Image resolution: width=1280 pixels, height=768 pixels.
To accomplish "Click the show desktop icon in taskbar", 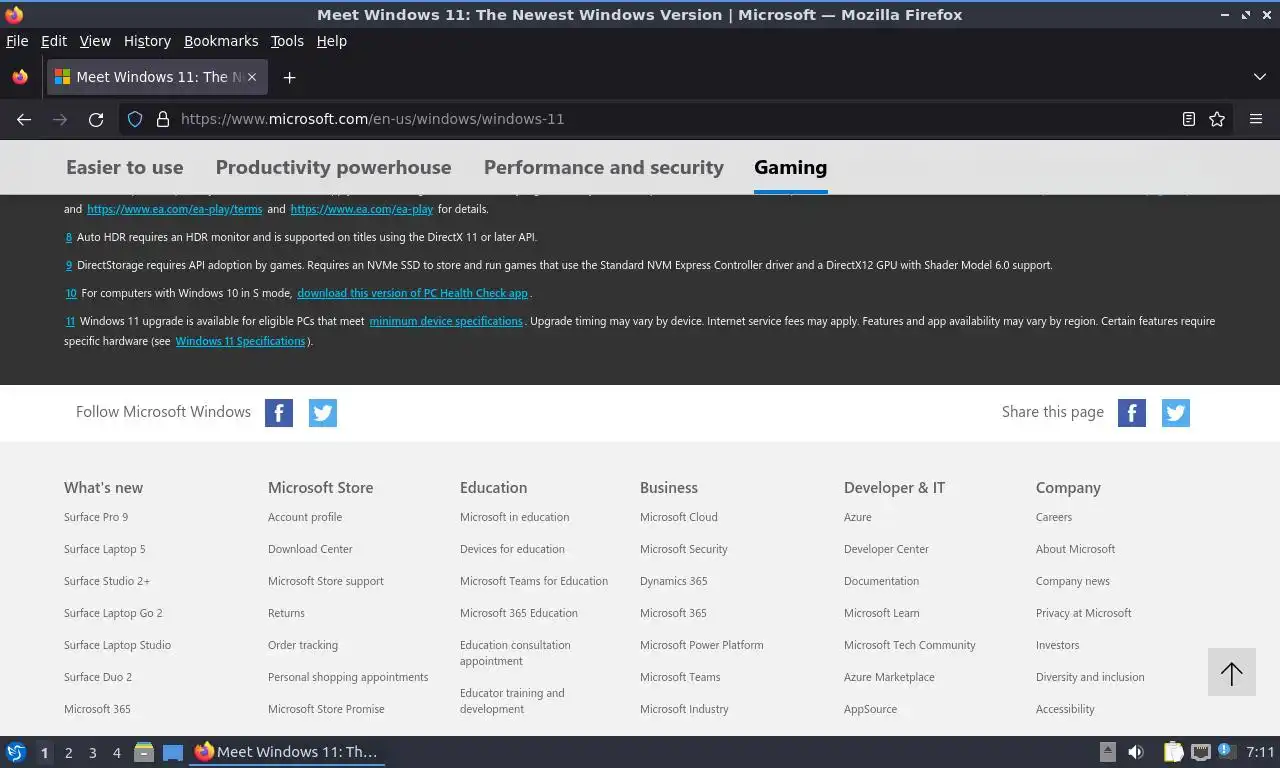I will pos(172,752).
